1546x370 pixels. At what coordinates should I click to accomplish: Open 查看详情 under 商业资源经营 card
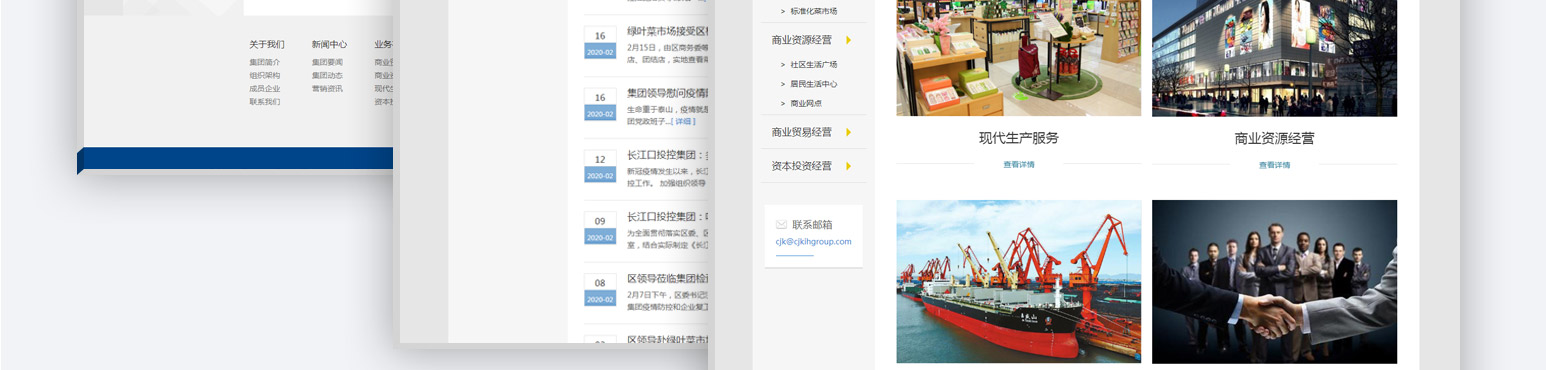pos(1274,165)
